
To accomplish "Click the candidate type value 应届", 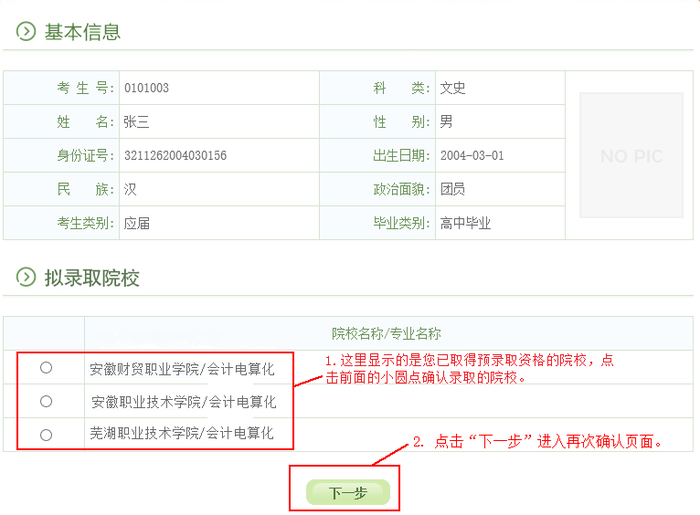I will pos(136,223).
